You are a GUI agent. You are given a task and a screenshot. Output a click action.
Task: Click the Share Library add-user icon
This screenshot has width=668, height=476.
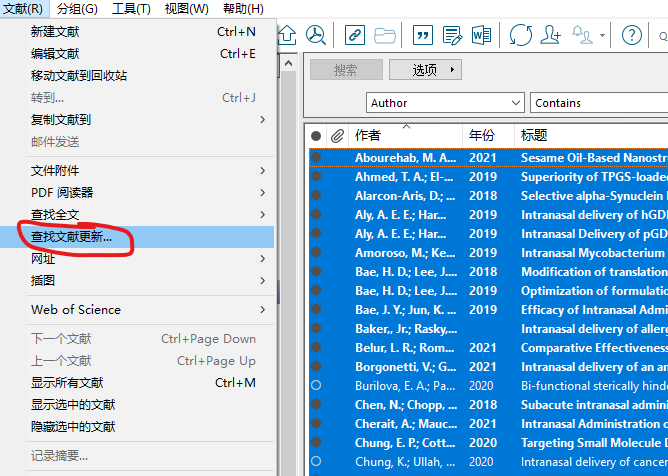pyautogui.click(x=550, y=35)
